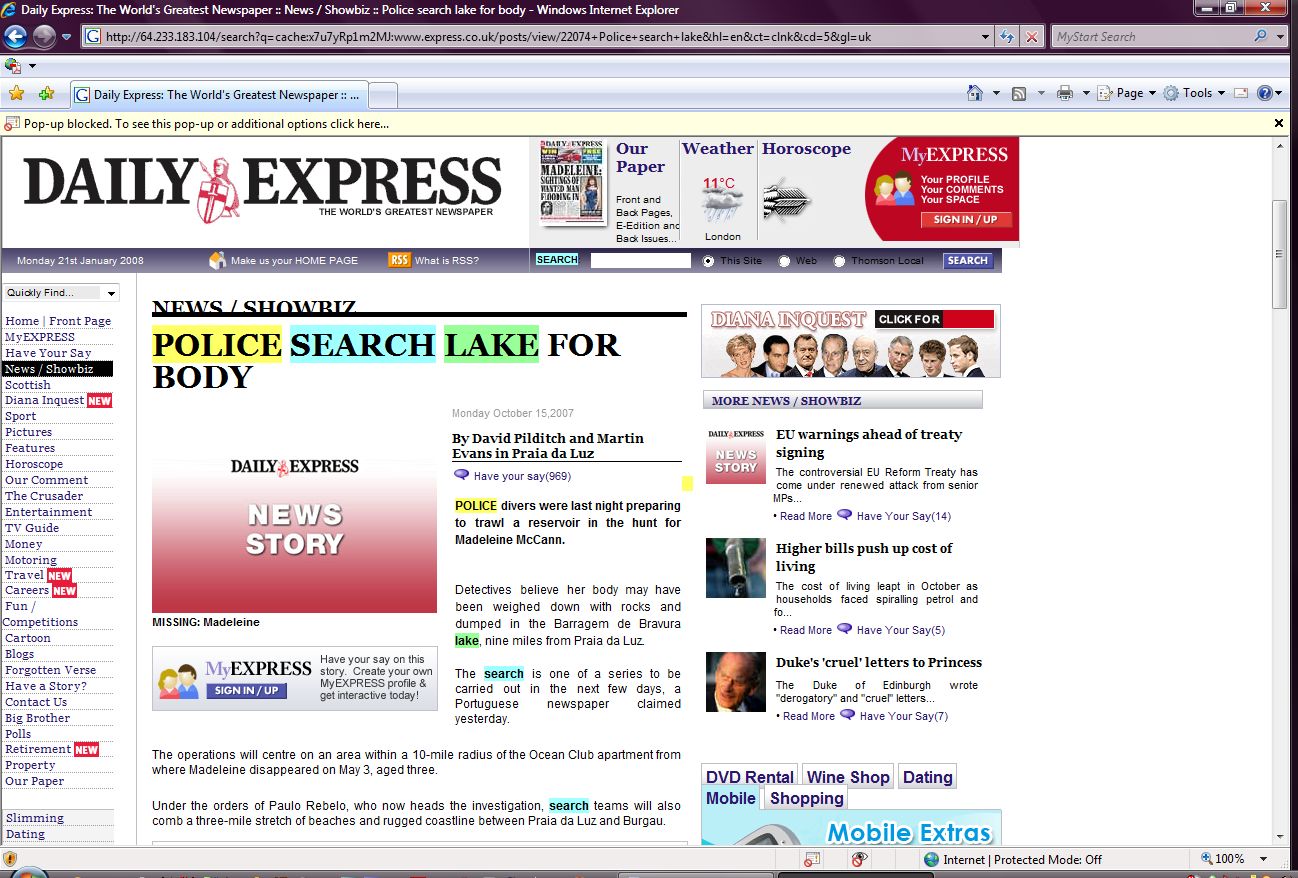The image size is (1298, 878).
Task: Click the browser Back arrow button
Action: [15, 37]
